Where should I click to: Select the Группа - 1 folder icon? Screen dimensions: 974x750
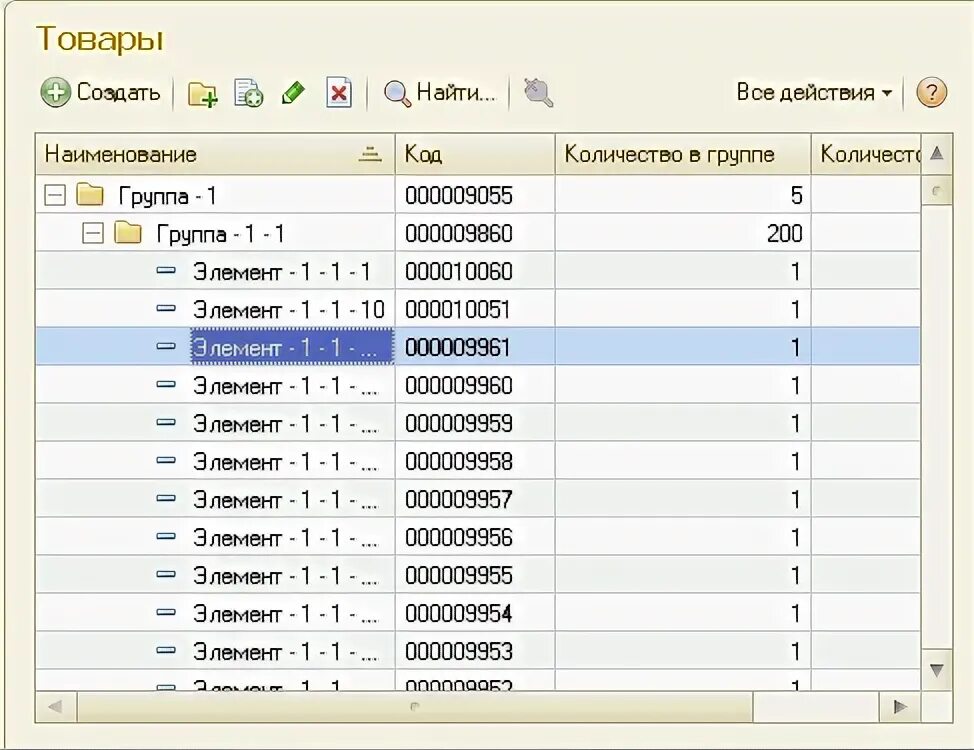pyautogui.click(x=90, y=194)
